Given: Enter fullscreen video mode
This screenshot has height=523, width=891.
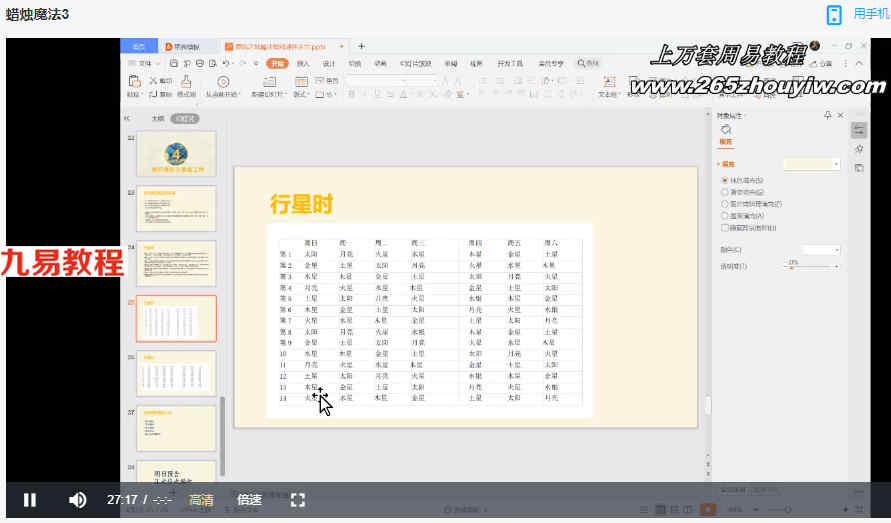Looking at the screenshot, I should pyautogui.click(x=298, y=500).
